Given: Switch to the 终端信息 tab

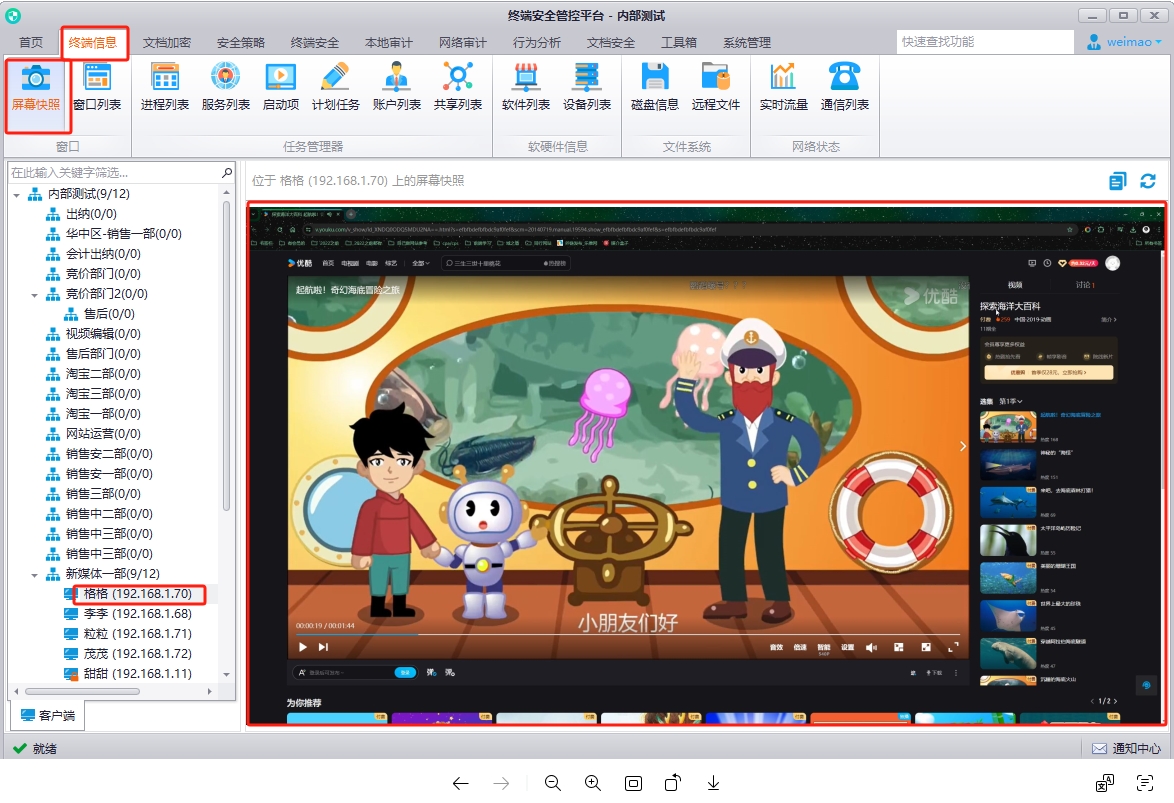Looking at the screenshot, I should (93, 43).
